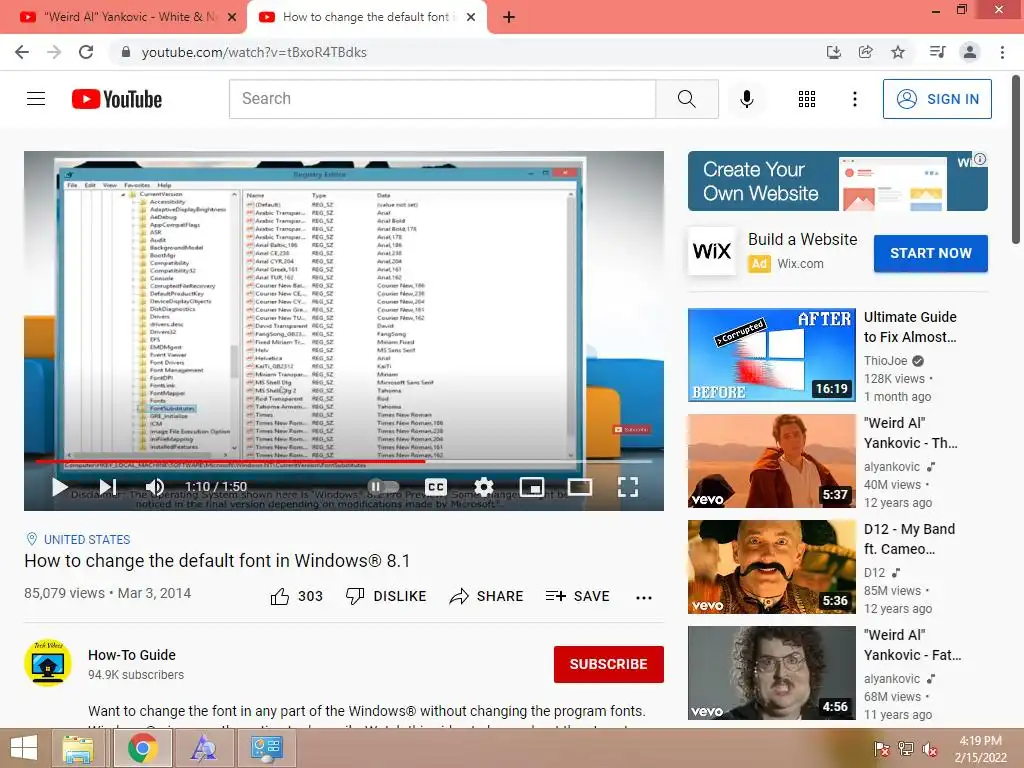This screenshot has width=1024, height=768.
Task: Open Chrome profile avatar
Action: 970,52
